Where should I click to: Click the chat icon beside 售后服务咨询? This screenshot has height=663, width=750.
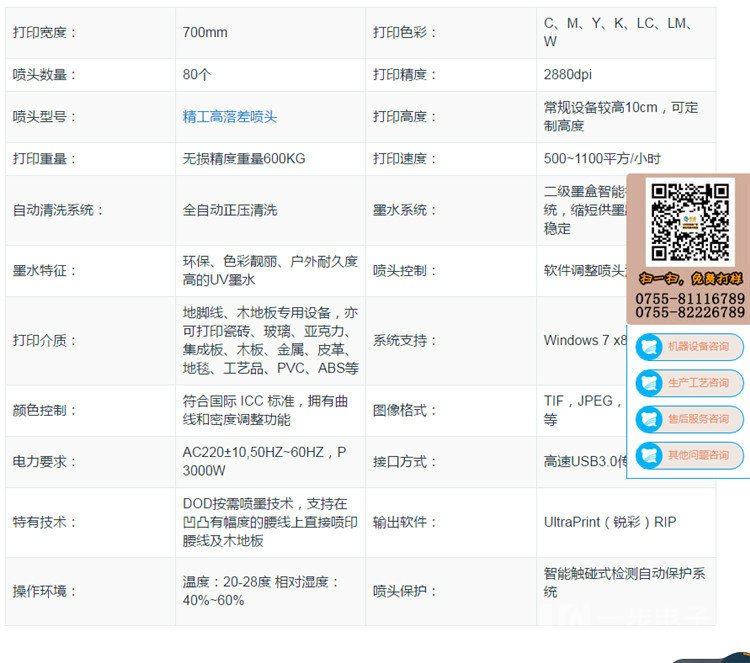click(x=650, y=419)
